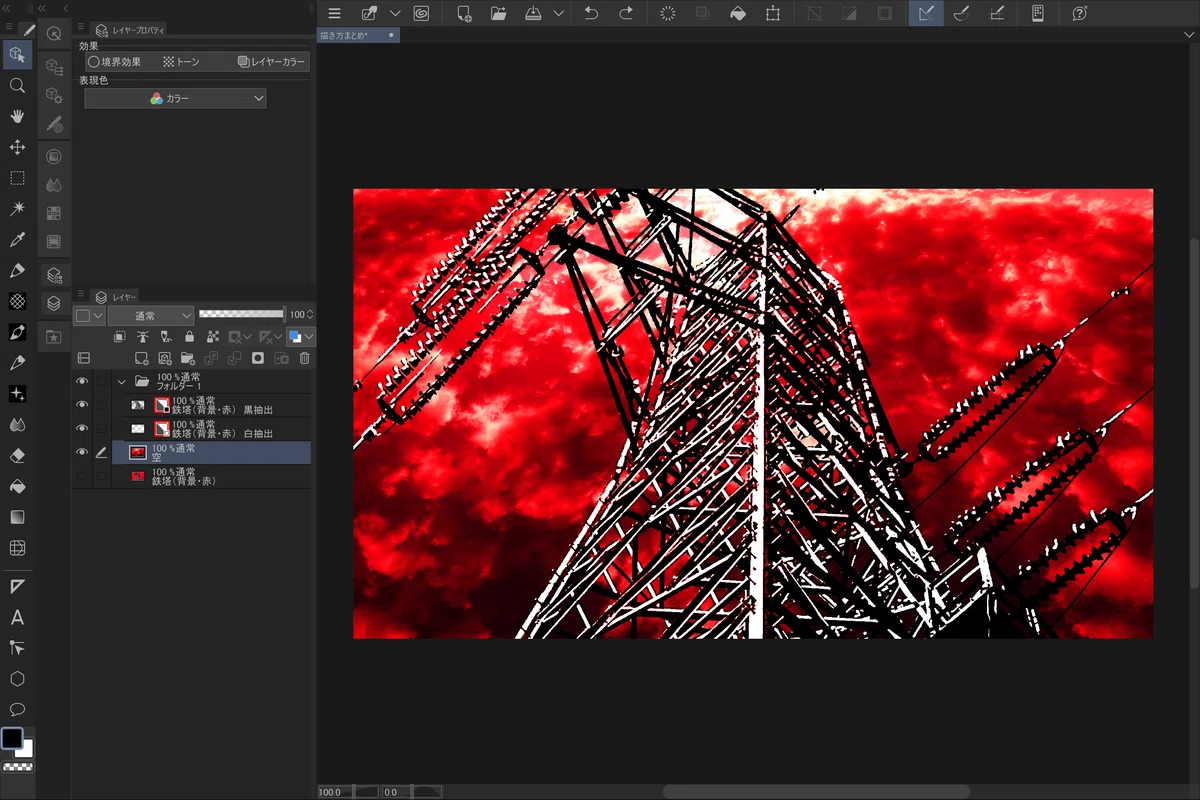Select the Eraser tool
Image resolution: width=1200 pixels, height=800 pixels.
pyautogui.click(x=17, y=456)
